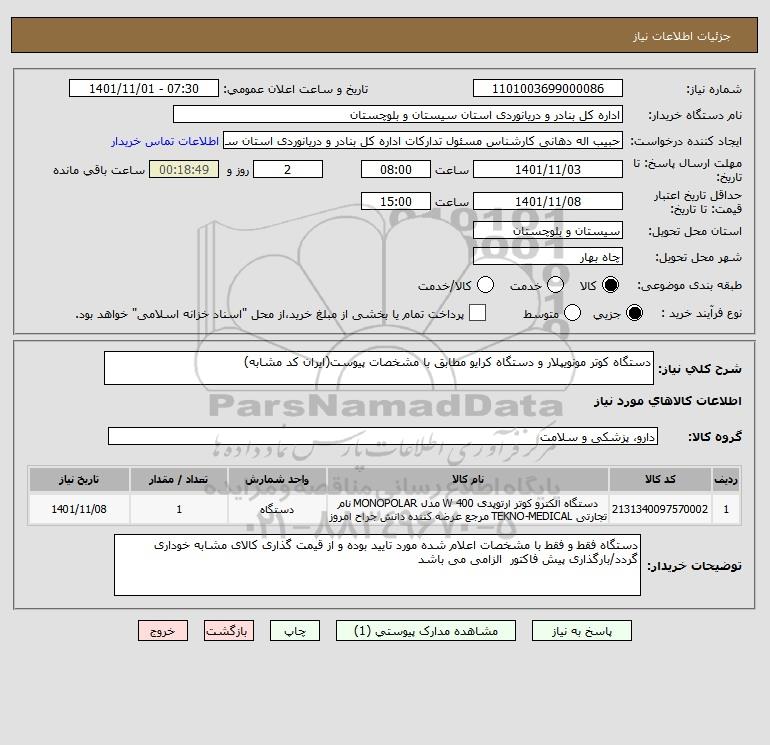Image resolution: width=770 pixels, height=745 pixels.
Task: Click the چاپ print button
Action: coord(295,631)
